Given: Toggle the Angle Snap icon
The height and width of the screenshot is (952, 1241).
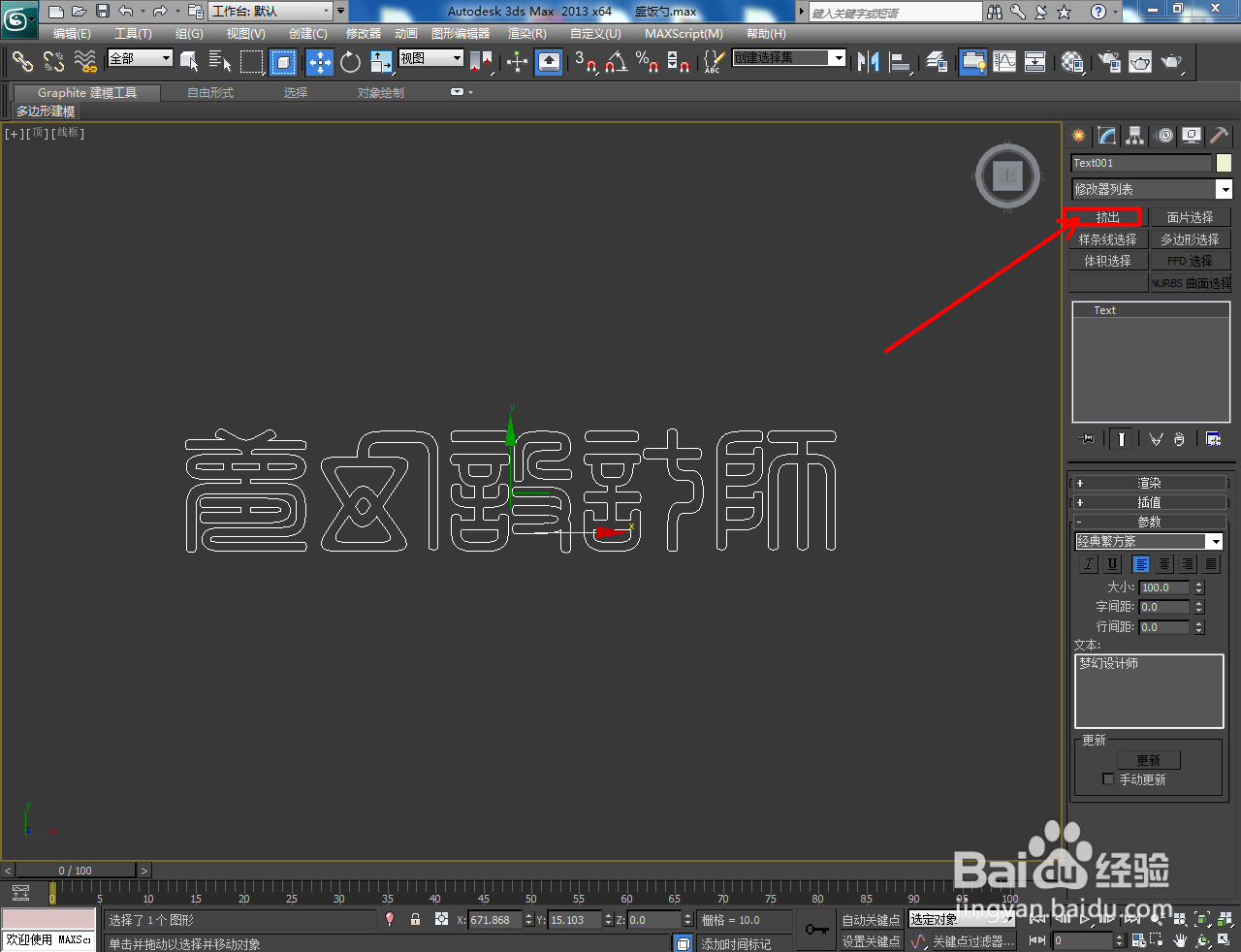Looking at the screenshot, I should pyautogui.click(x=616, y=62).
